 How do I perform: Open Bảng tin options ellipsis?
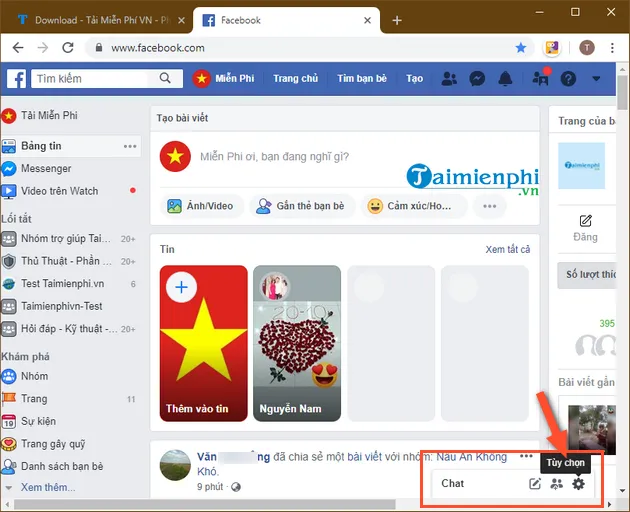pos(130,146)
